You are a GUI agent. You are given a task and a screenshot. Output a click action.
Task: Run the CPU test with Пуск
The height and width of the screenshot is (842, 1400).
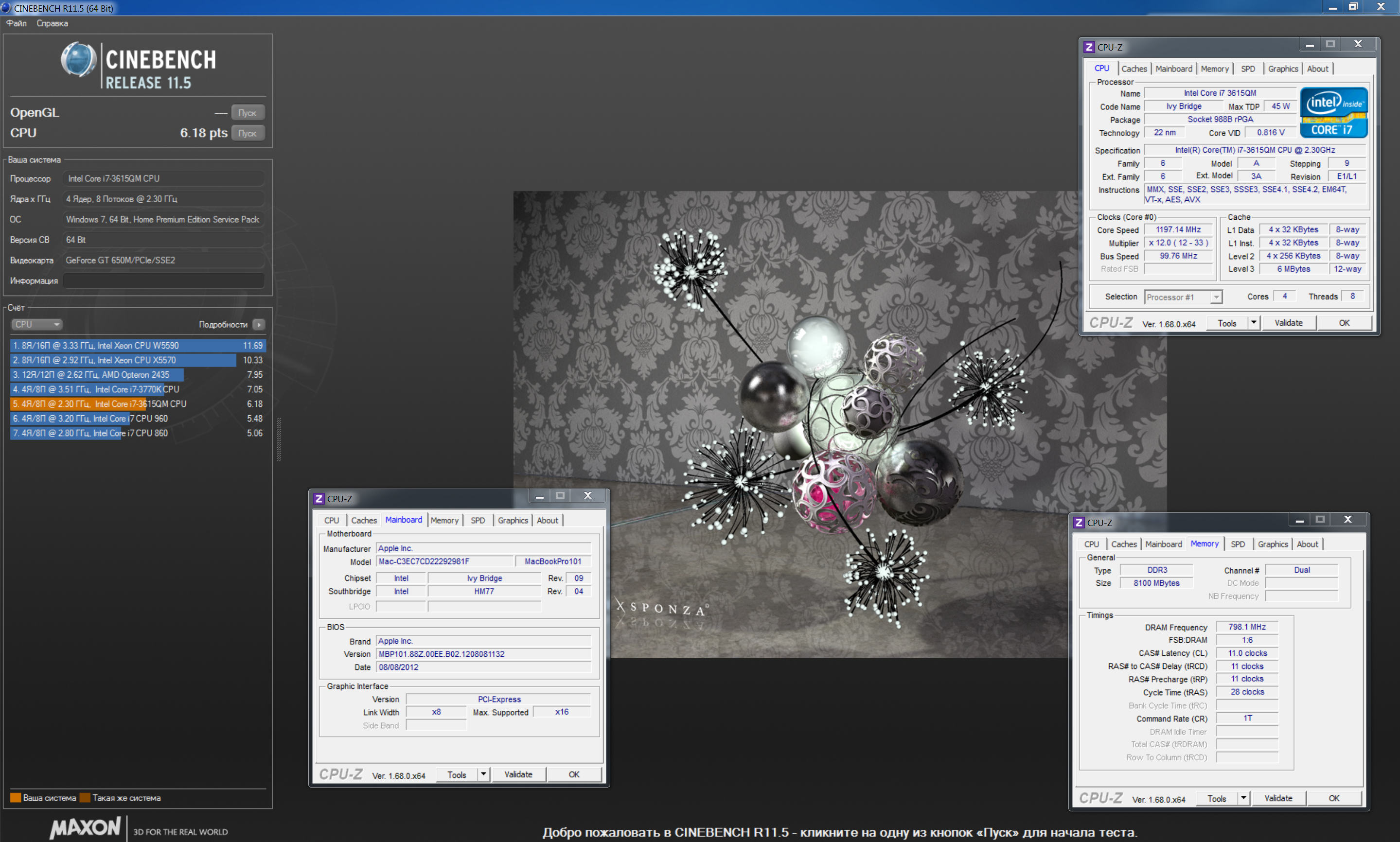coord(248,133)
